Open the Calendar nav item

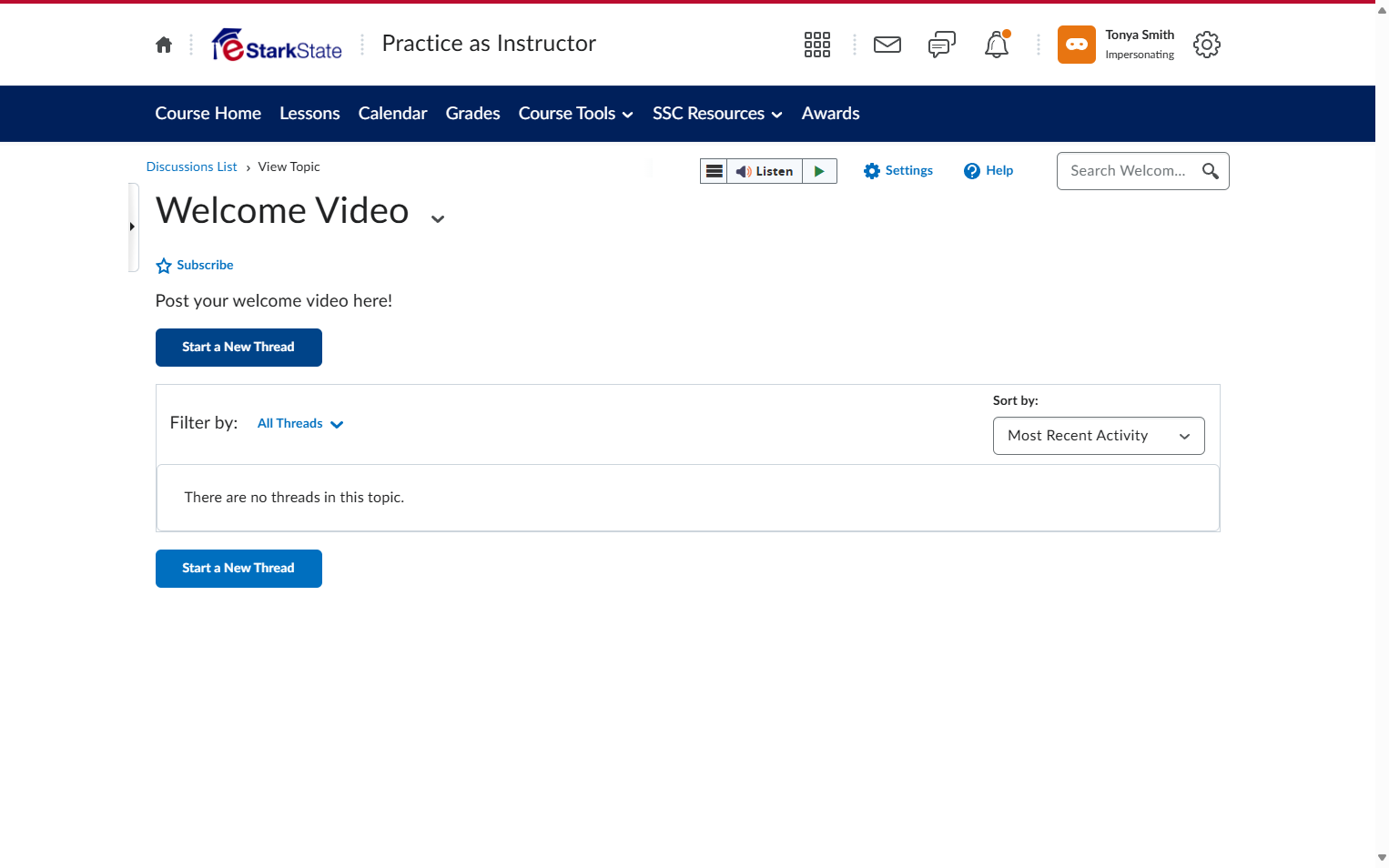click(x=392, y=114)
